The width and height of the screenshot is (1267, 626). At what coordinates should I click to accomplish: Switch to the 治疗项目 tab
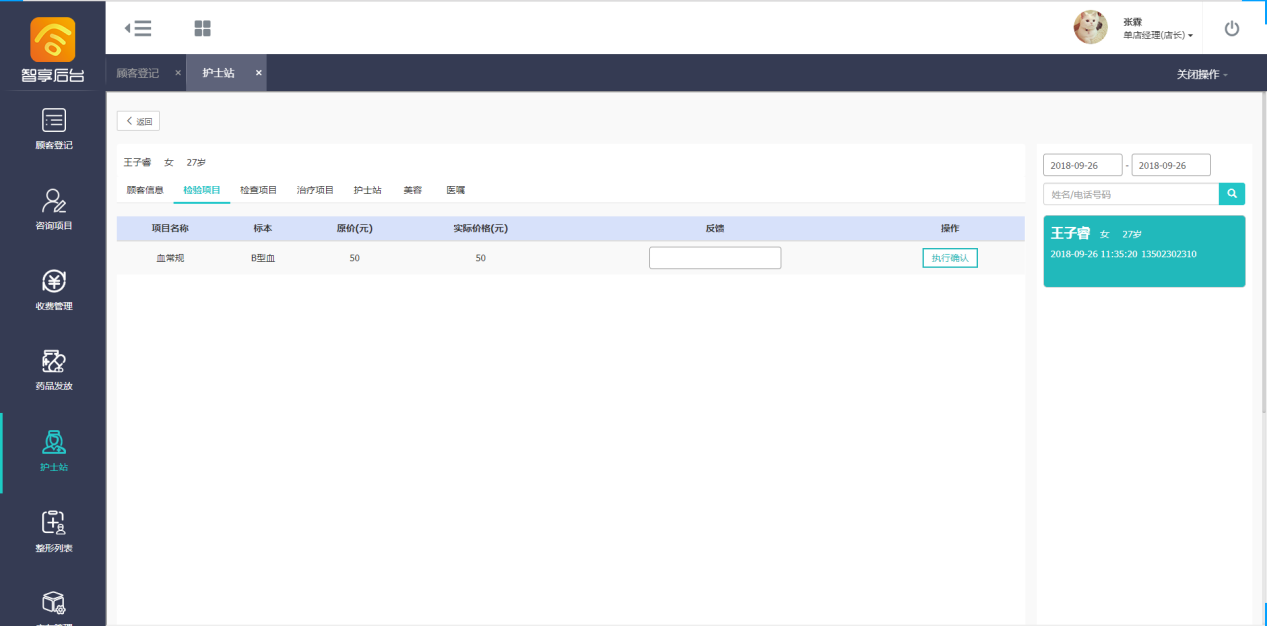pos(315,189)
